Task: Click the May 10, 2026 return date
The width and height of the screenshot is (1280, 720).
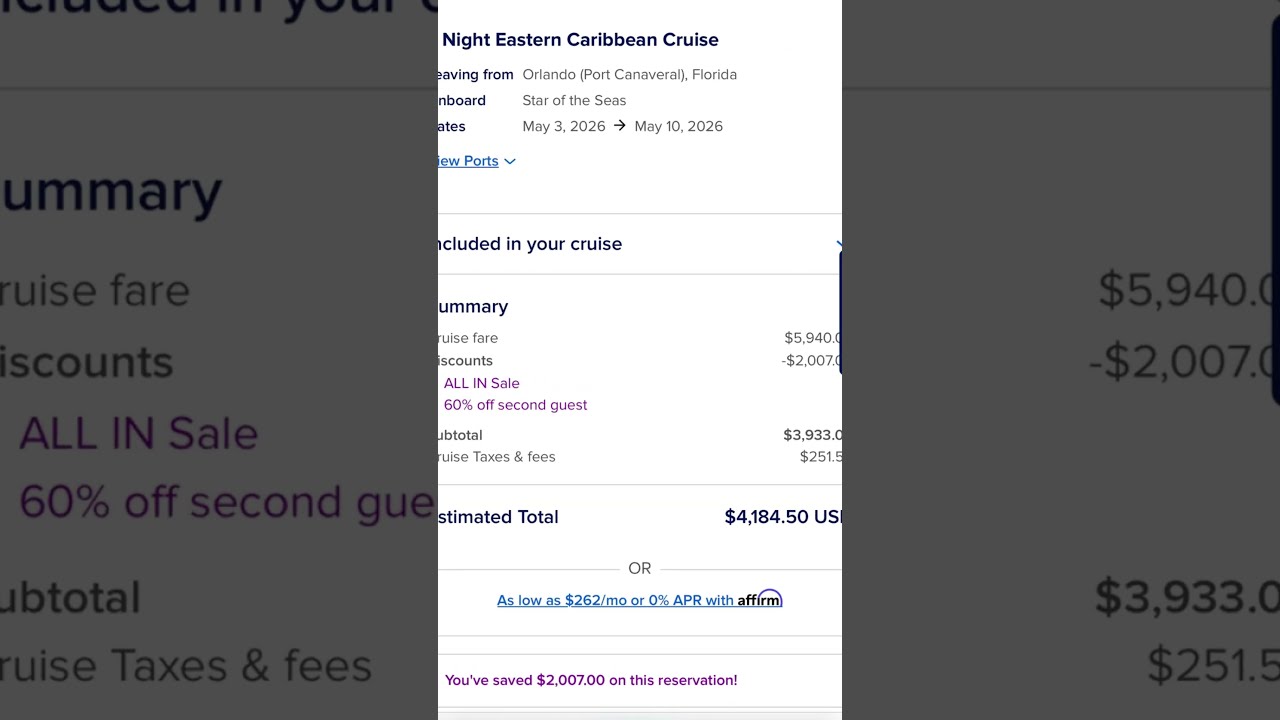Action: click(678, 126)
